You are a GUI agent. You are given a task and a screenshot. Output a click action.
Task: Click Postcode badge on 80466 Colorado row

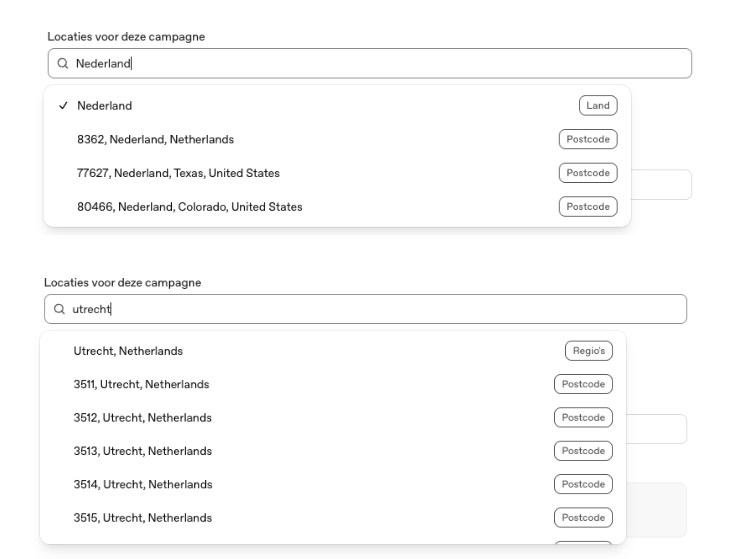point(588,207)
